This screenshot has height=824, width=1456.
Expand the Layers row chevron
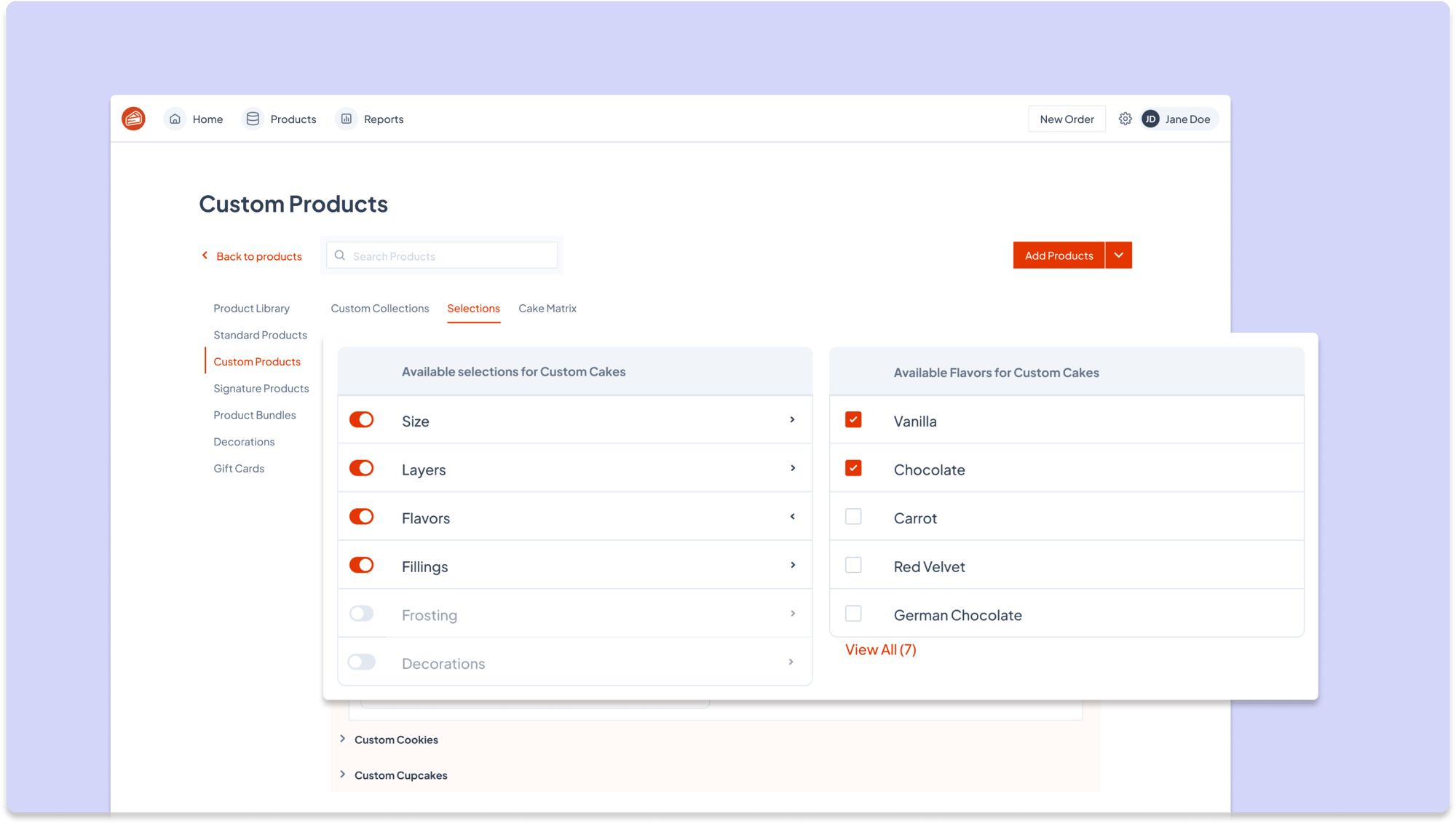click(793, 468)
